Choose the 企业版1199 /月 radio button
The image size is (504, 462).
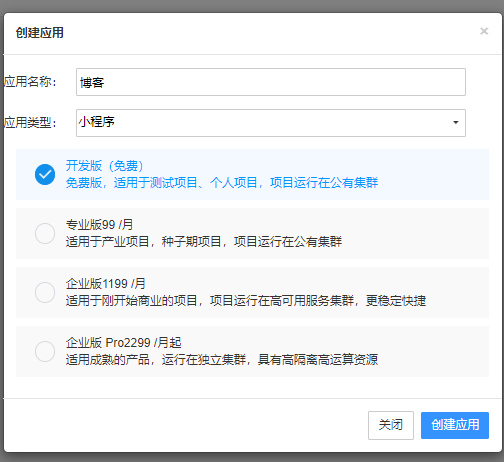tap(45, 292)
